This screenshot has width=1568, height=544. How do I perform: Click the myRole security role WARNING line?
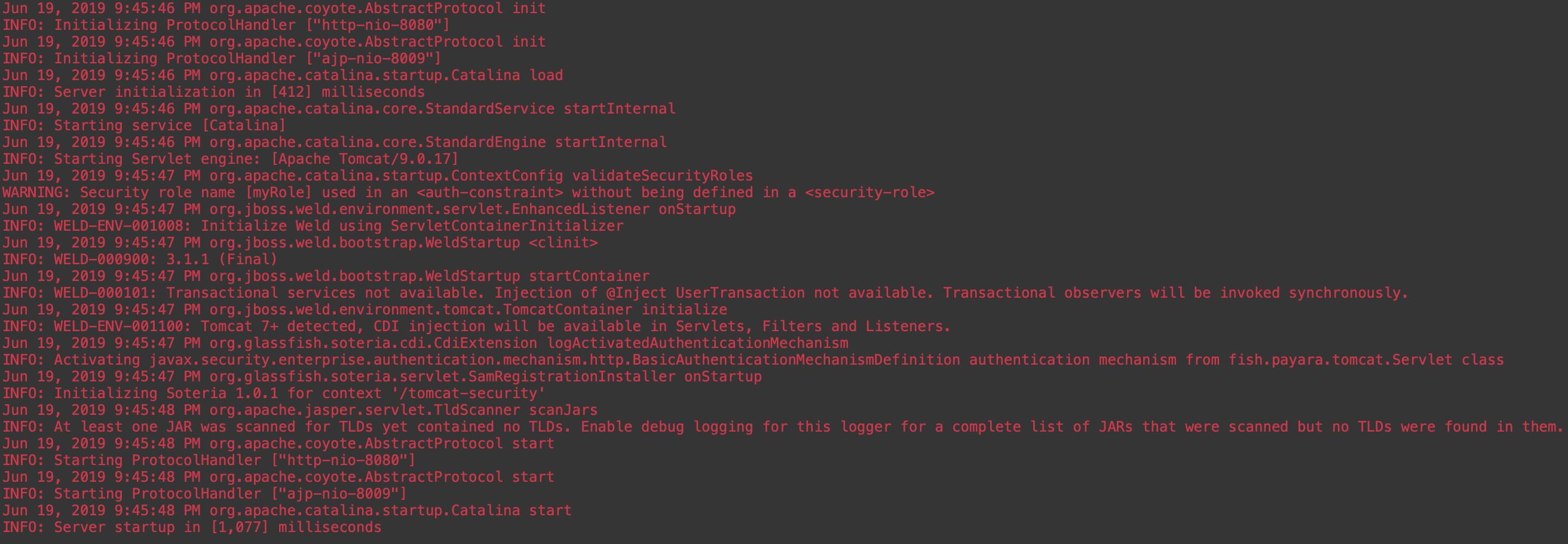(467, 192)
